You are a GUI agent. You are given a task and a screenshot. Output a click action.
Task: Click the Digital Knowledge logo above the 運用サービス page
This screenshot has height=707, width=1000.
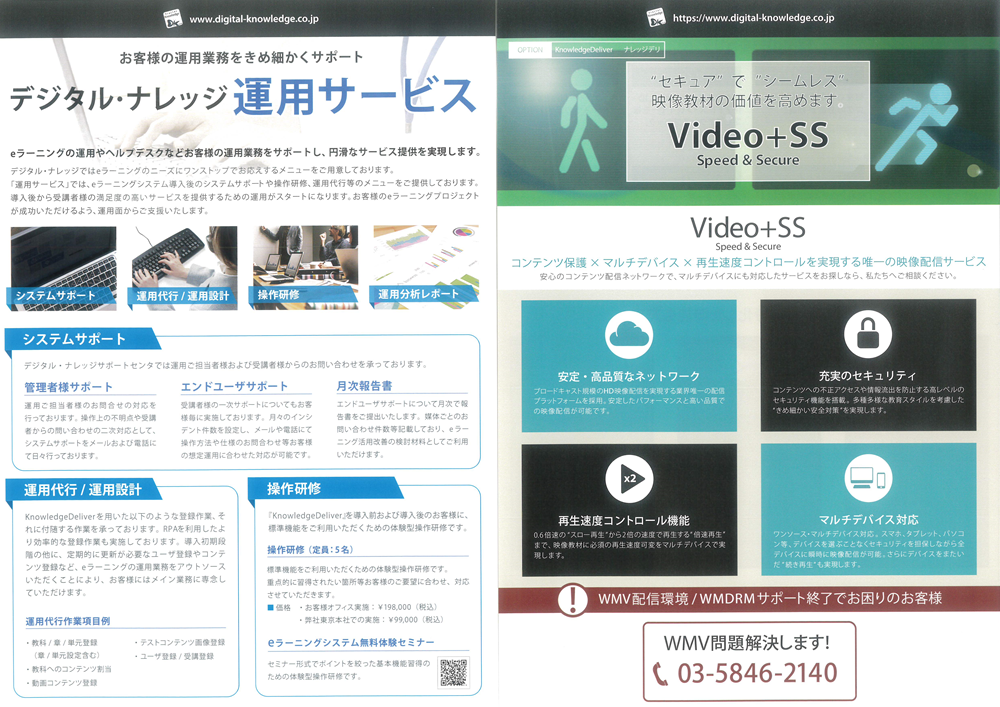coord(173,18)
